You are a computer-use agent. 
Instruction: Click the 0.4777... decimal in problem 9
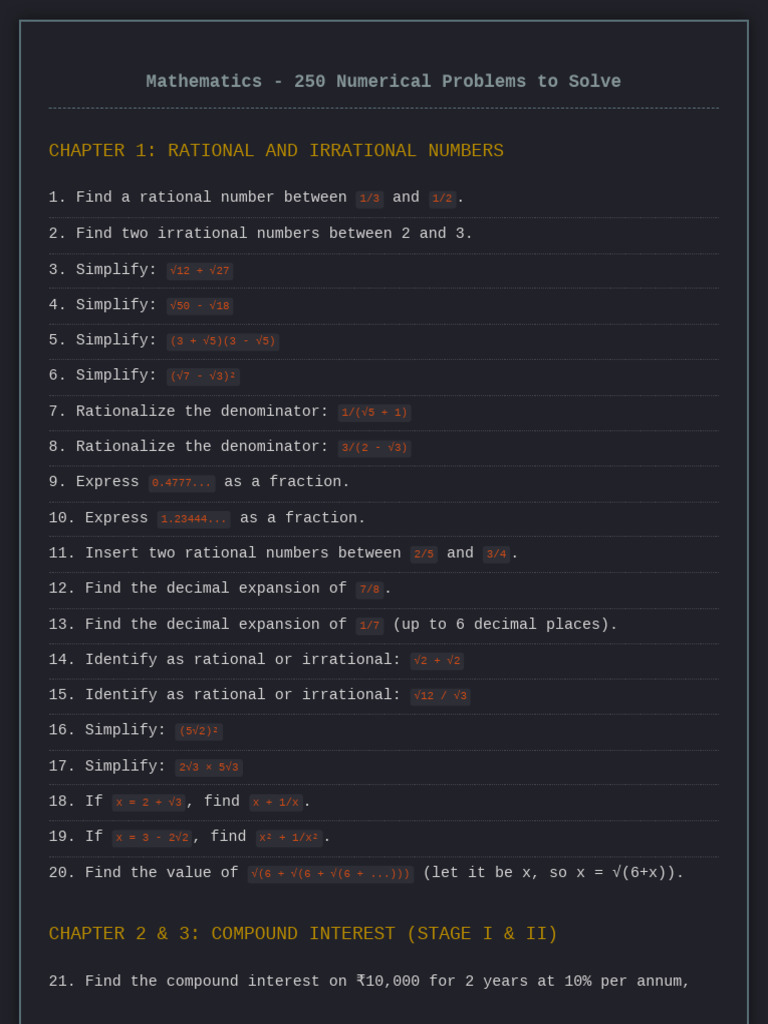182,483
